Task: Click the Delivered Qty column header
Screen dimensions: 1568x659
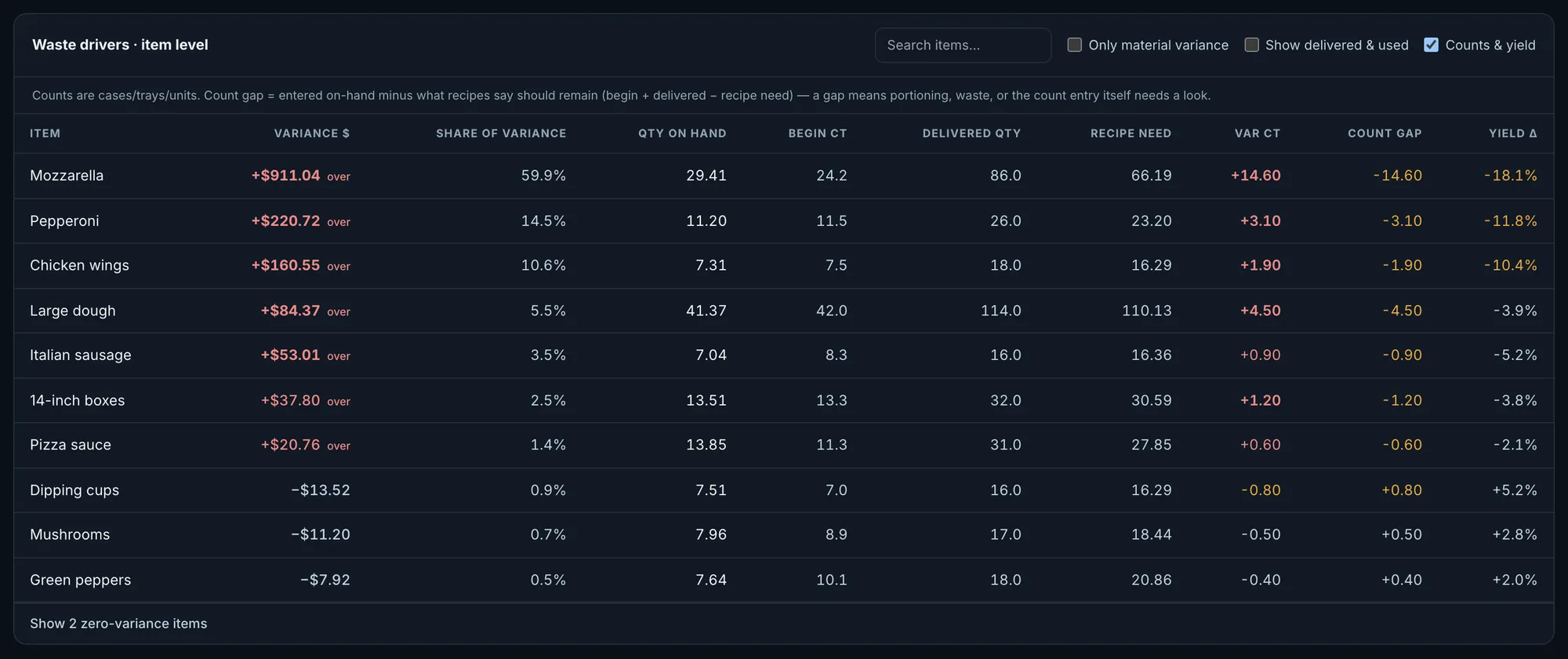Action: pos(971,133)
